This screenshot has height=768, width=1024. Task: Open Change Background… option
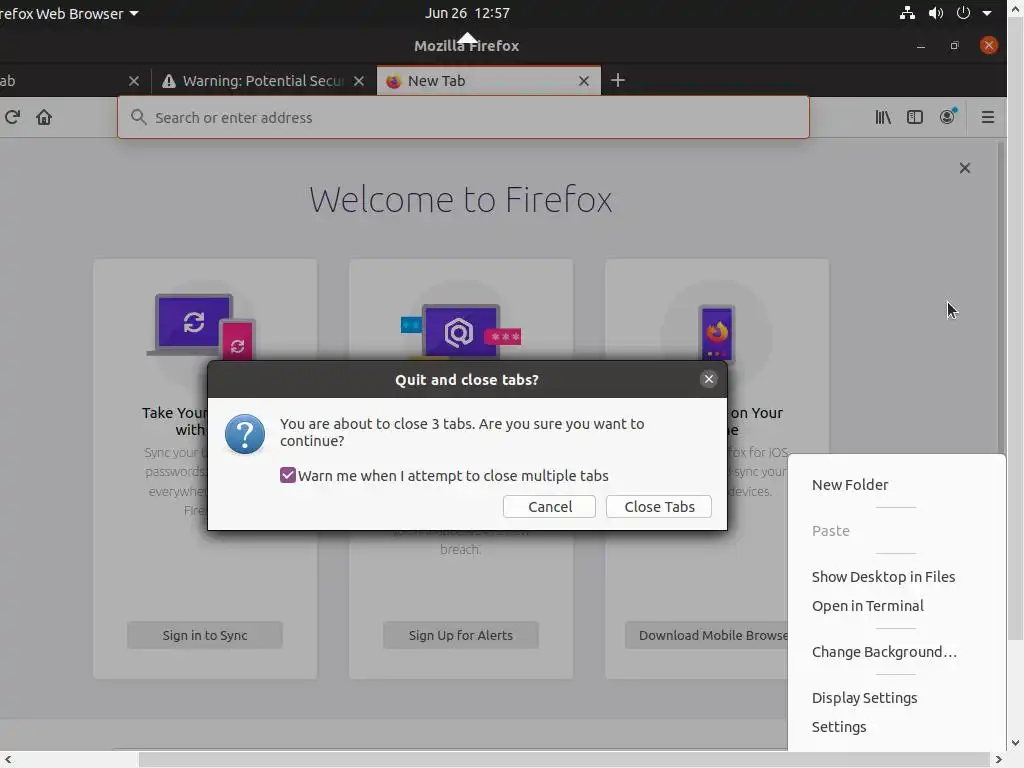coord(884,652)
